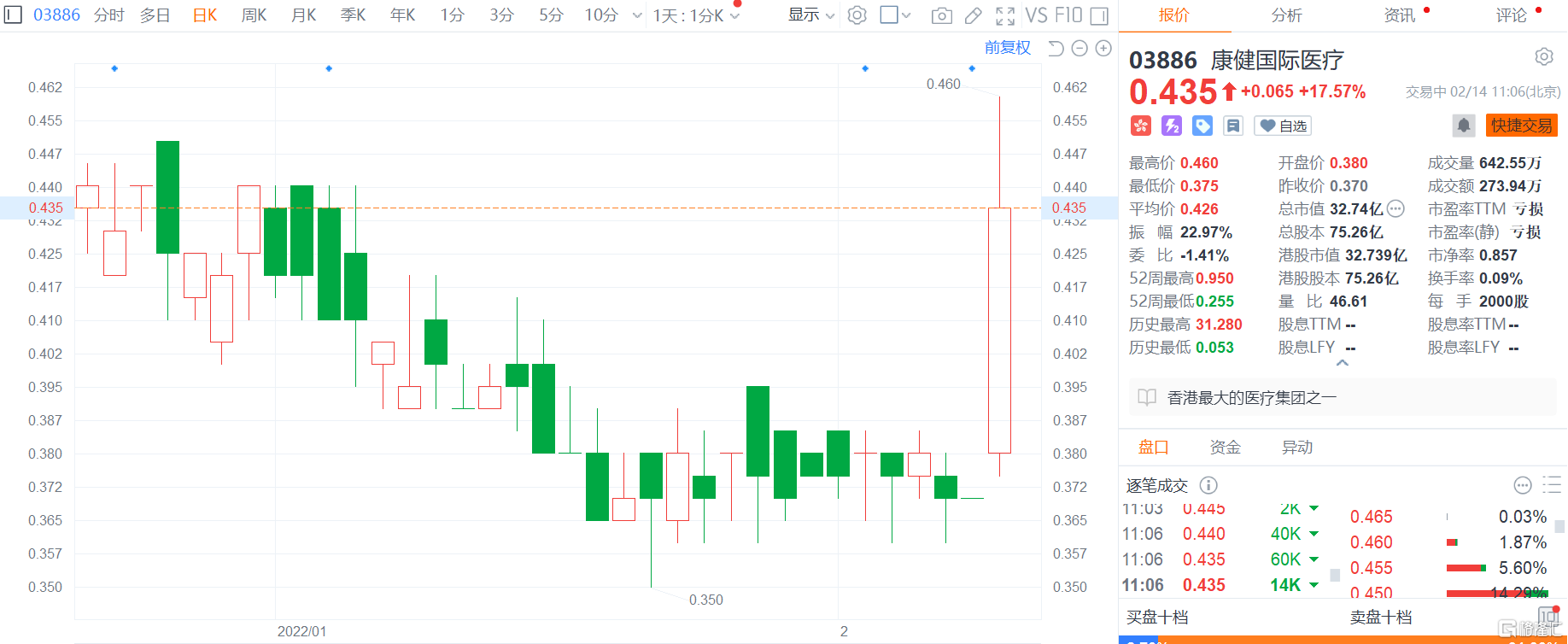Select the 周K chart period
This screenshot has width=1568, height=644.
254,15
